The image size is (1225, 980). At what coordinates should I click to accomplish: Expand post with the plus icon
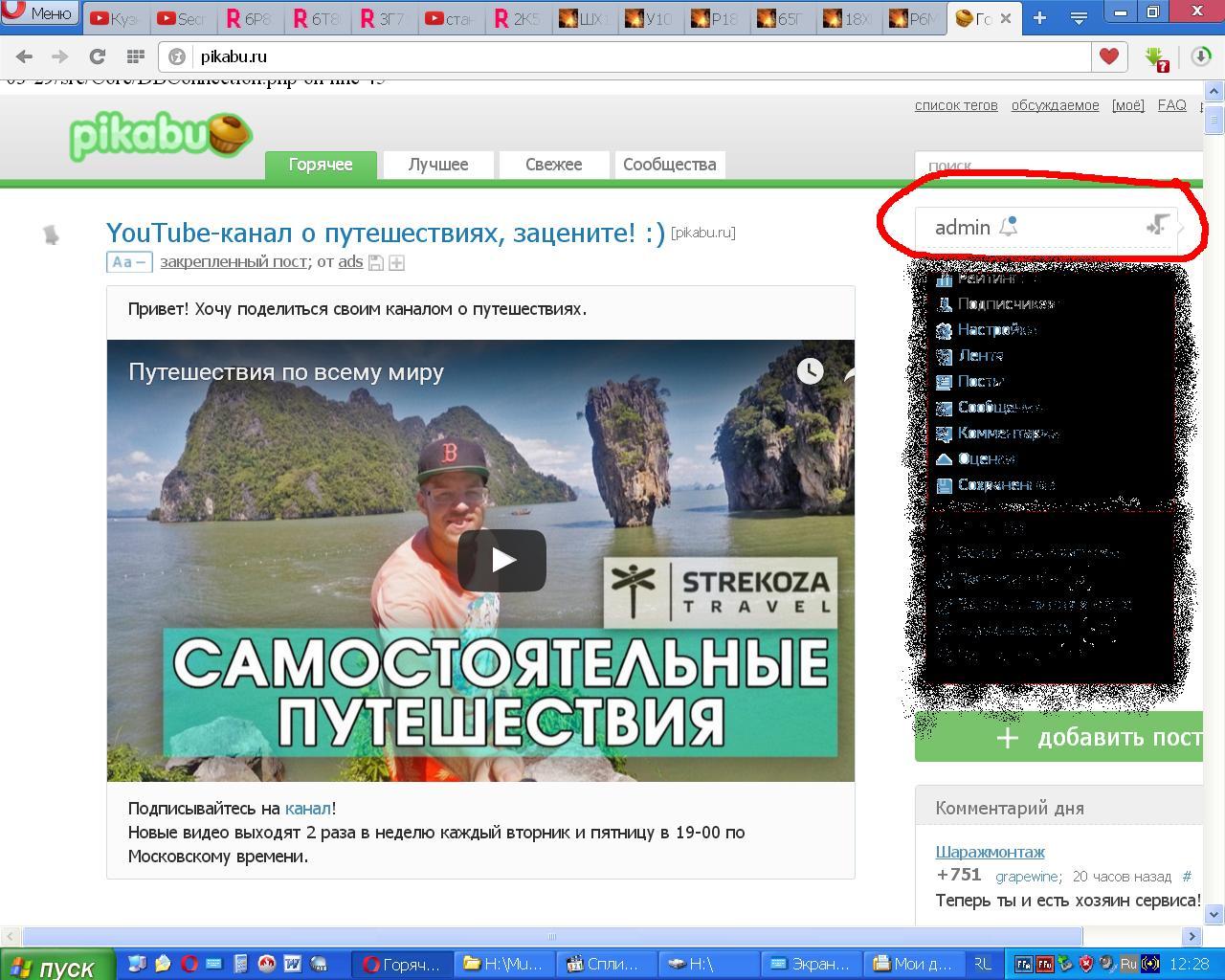[x=397, y=262]
